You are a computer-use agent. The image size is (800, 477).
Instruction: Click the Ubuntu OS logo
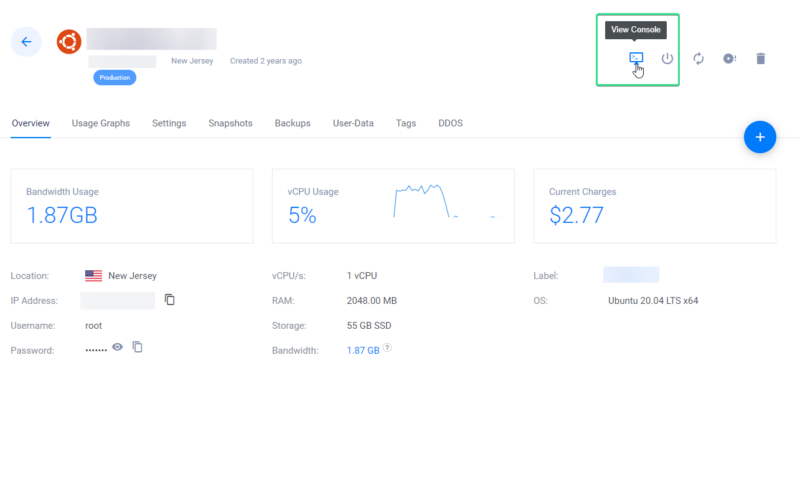69,42
